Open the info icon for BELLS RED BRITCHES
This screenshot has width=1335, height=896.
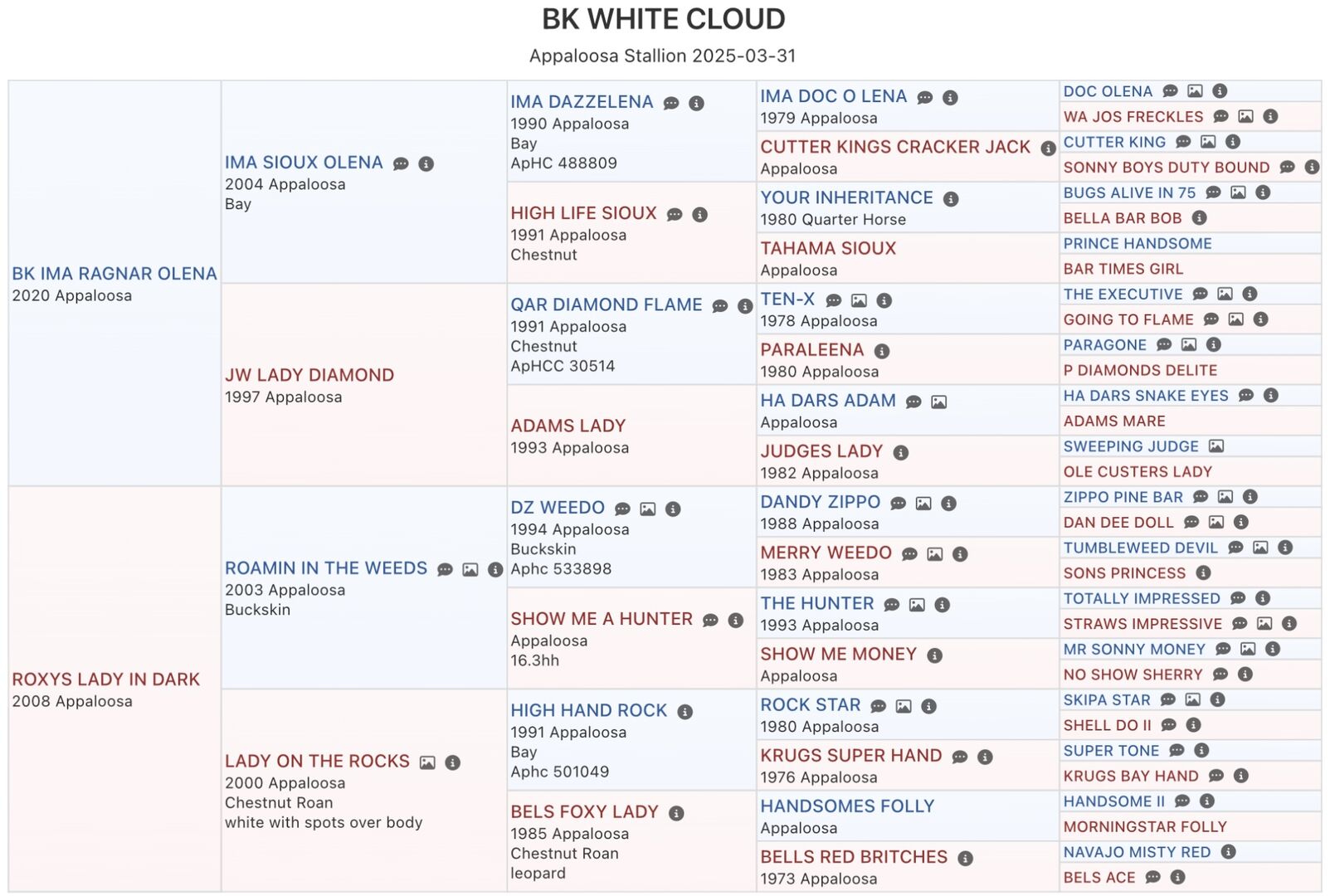click(x=965, y=859)
